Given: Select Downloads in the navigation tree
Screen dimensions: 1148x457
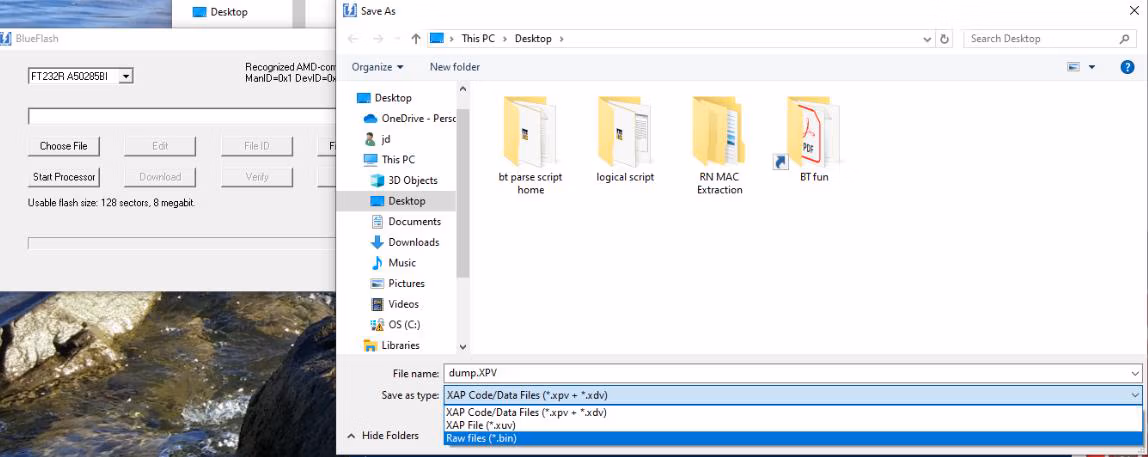Looking at the screenshot, I should (x=413, y=242).
